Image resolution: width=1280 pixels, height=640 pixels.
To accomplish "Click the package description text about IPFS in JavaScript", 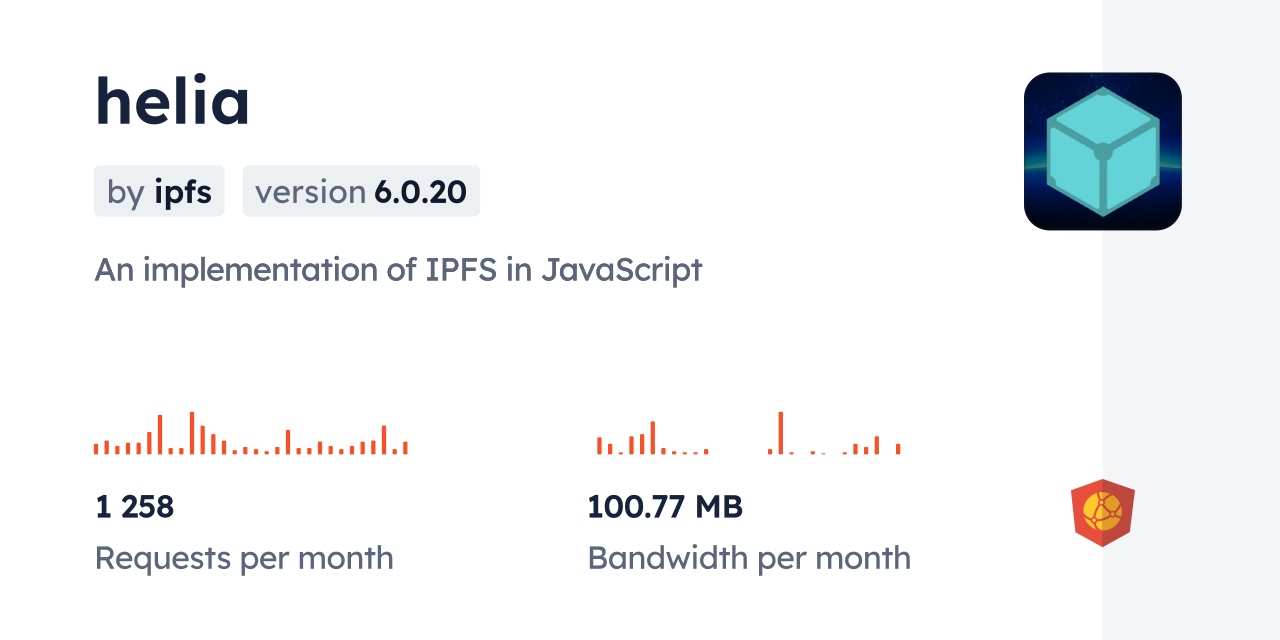I will pyautogui.click(x=398, y=269).
